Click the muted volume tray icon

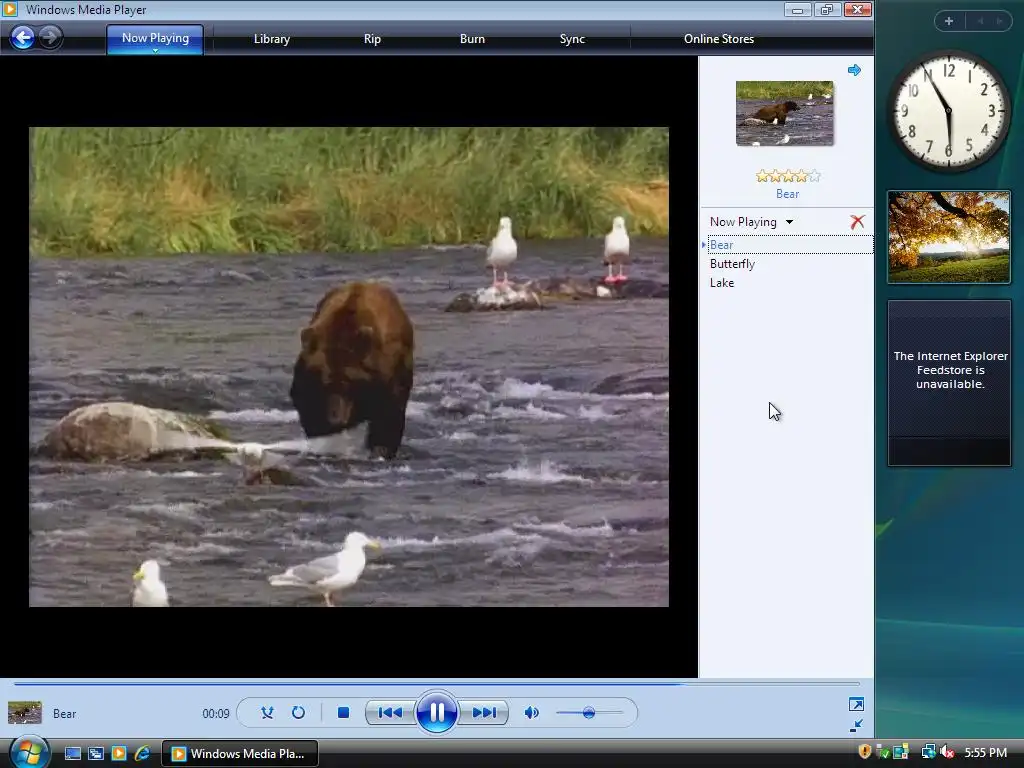946,752
